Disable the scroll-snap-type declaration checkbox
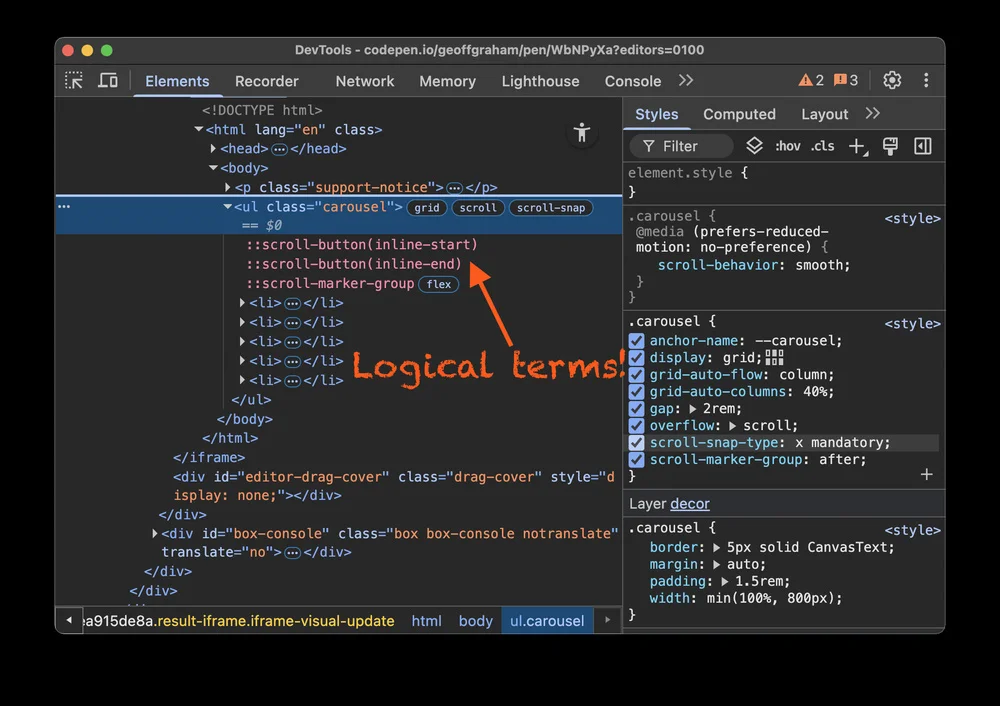 [x=636, y=443]
